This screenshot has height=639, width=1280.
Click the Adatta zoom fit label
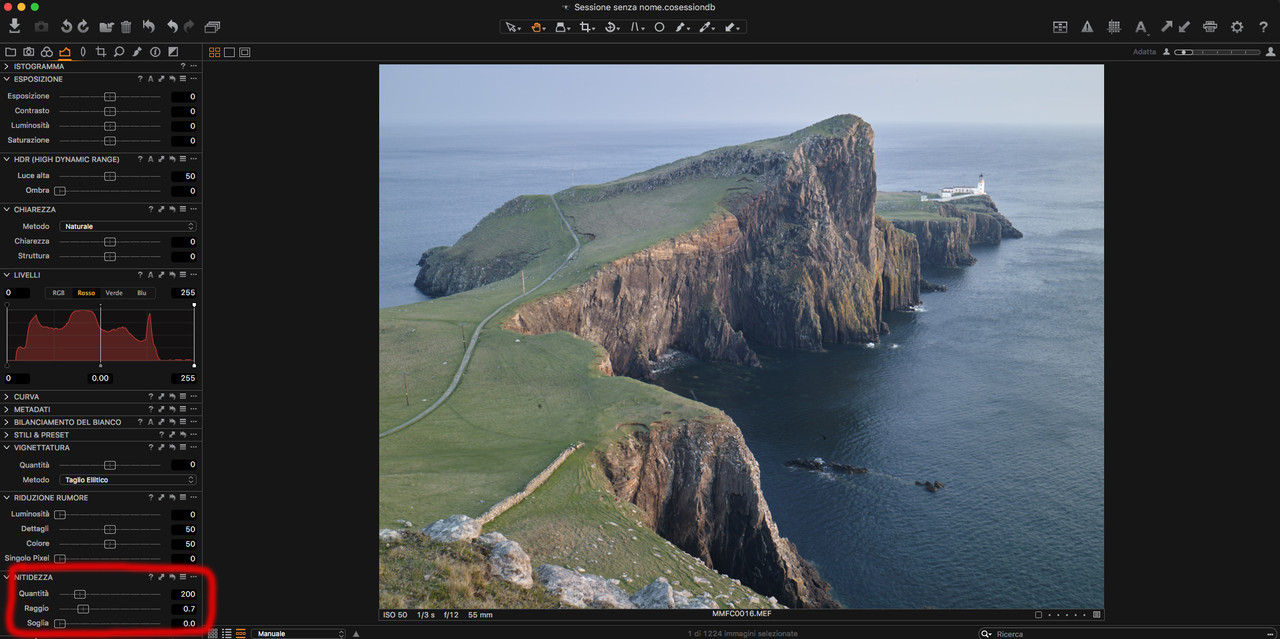1144,52
